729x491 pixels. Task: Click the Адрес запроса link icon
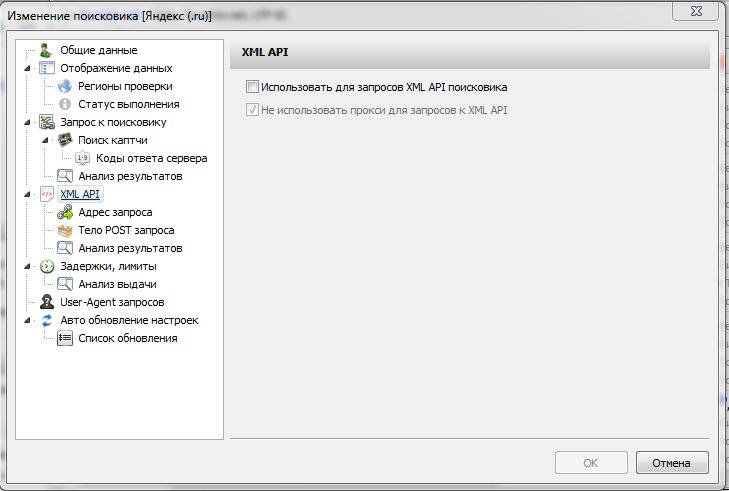pyautogui.click(x=65, y=212)
